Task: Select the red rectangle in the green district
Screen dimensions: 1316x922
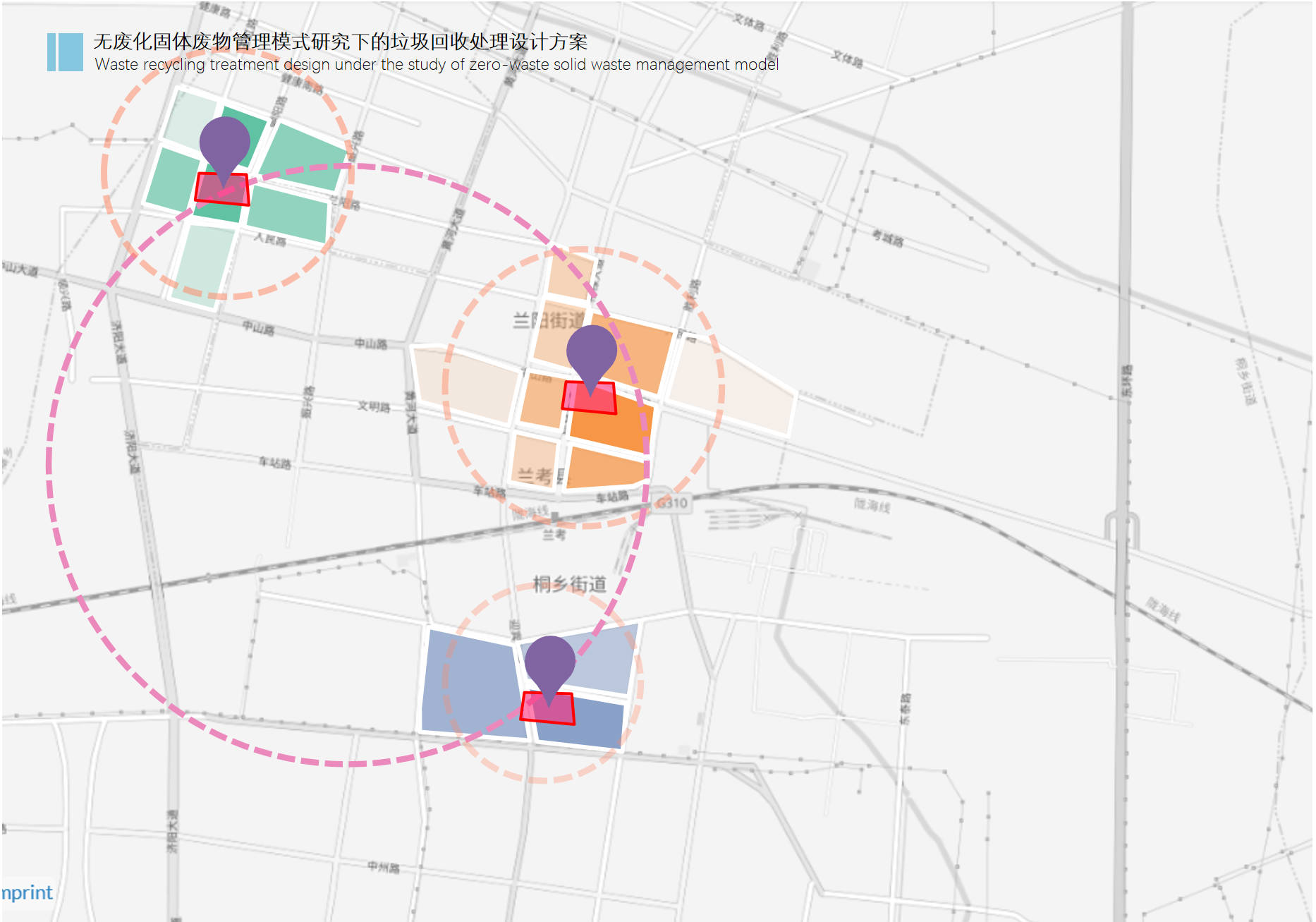Action: [x=222, y=189]
